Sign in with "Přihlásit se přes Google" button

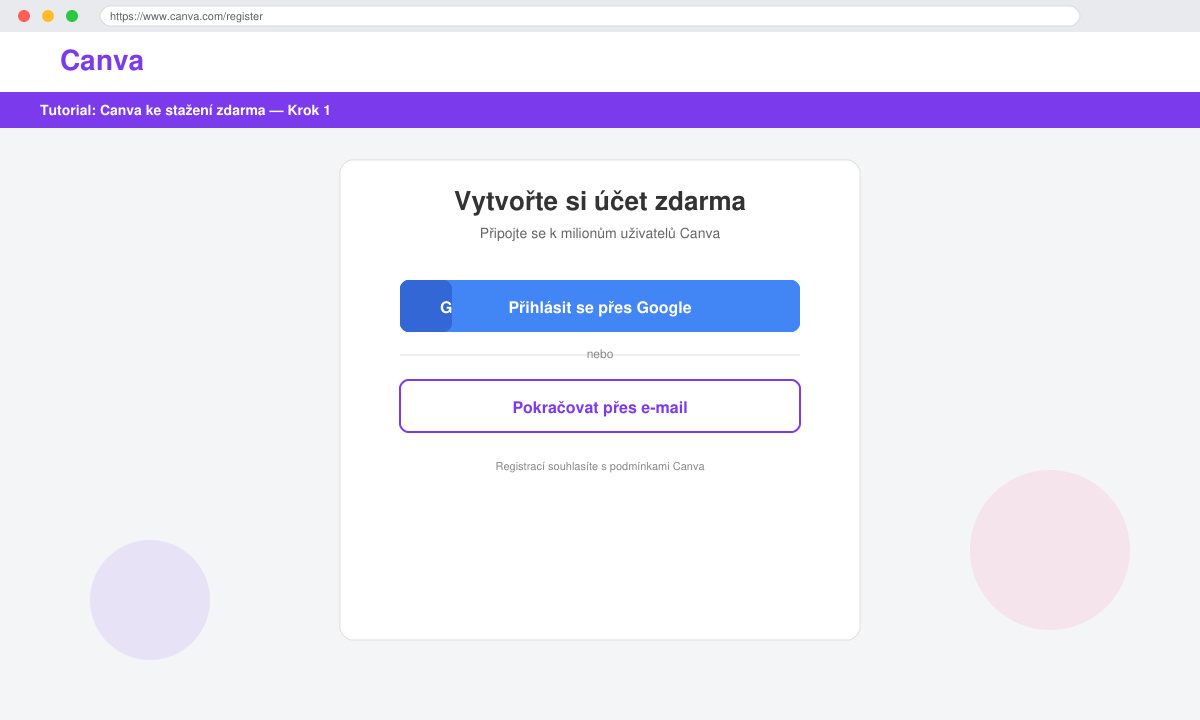tap(600, 306)
